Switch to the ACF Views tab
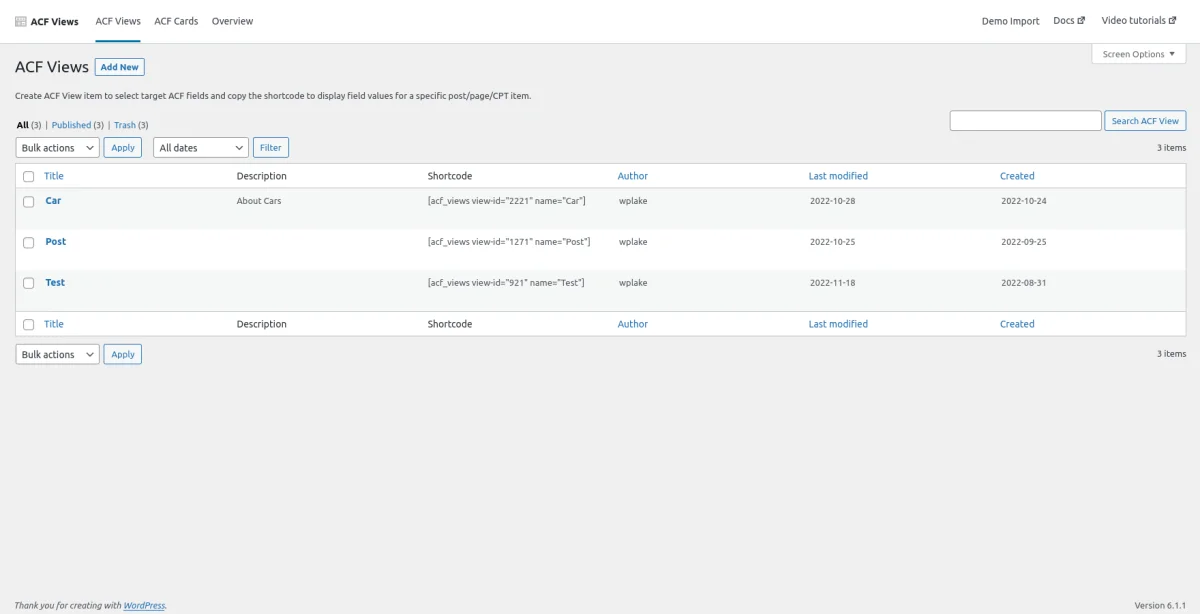 point(118,21)
